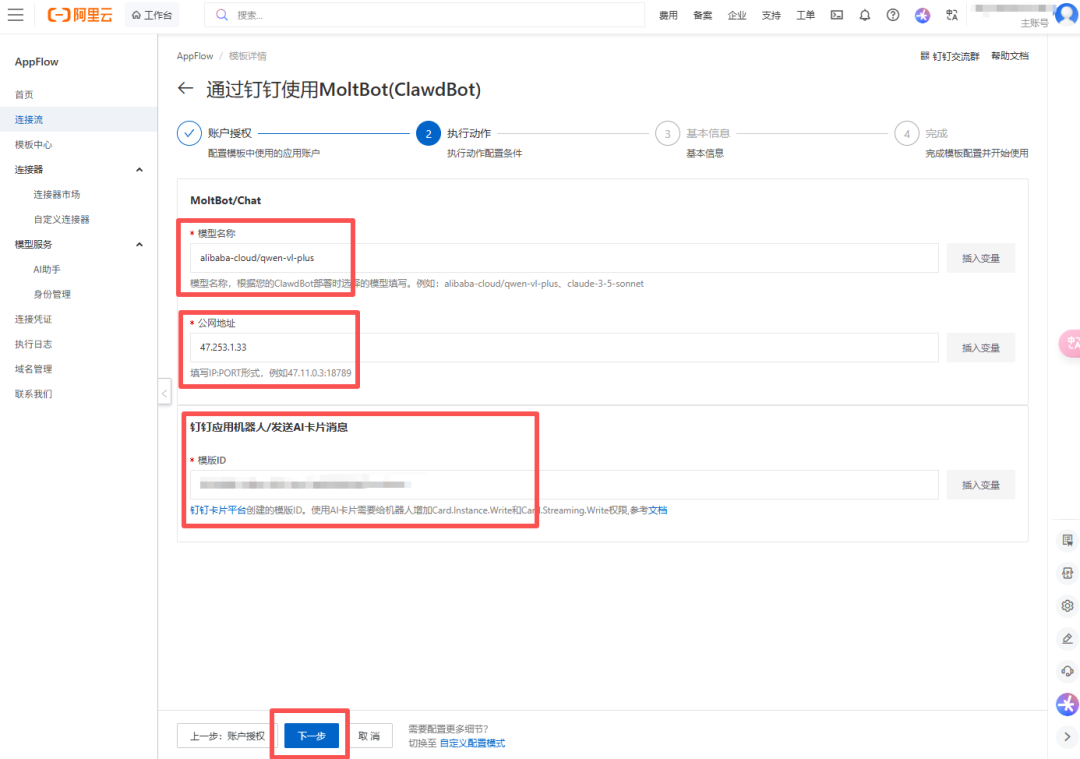Click step 2 执行动作 circle
The height and width of the screenshot is (759, 1080).
click(428, 134)
